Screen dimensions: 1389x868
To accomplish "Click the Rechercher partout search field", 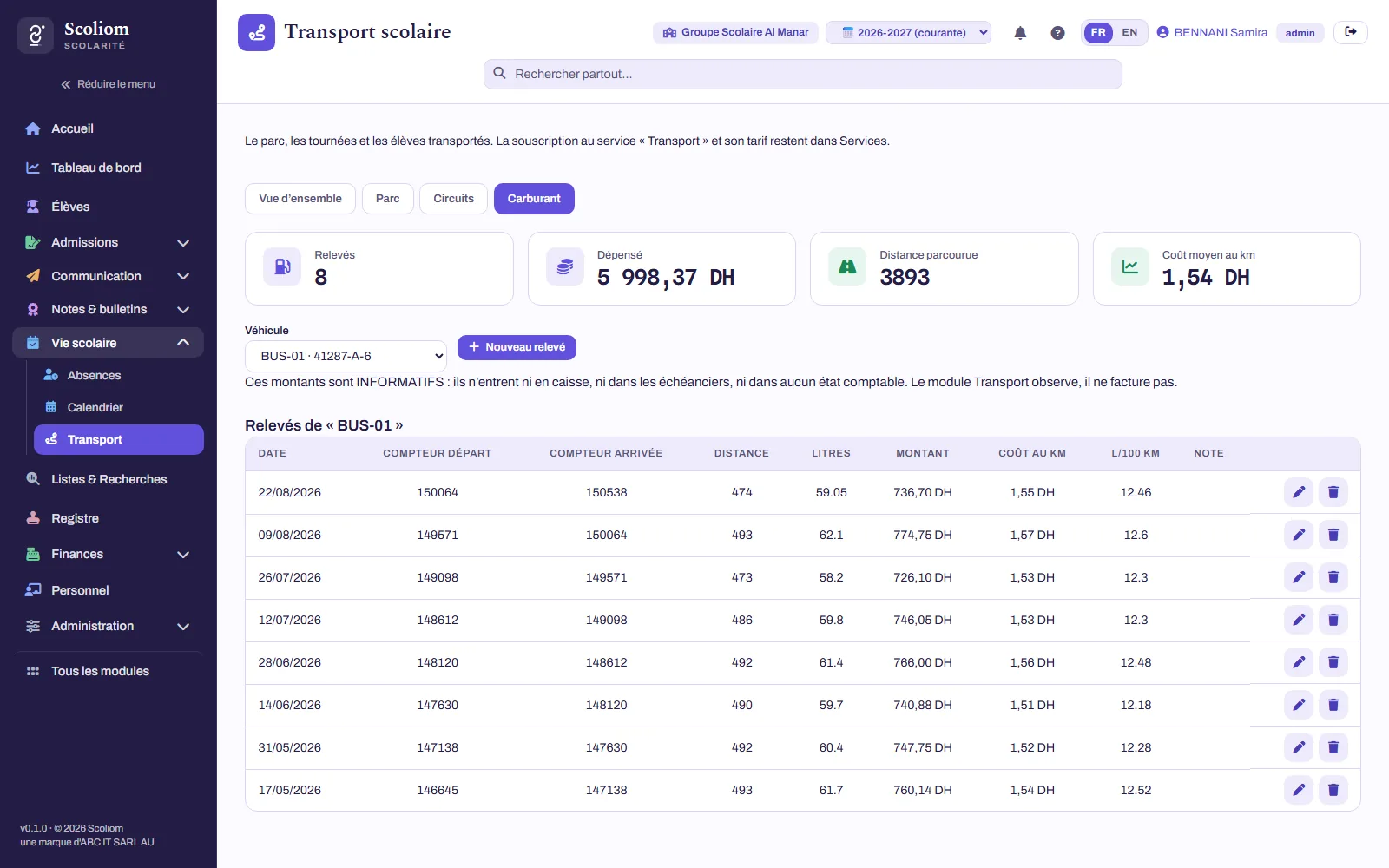I will [x=803, y=74].
